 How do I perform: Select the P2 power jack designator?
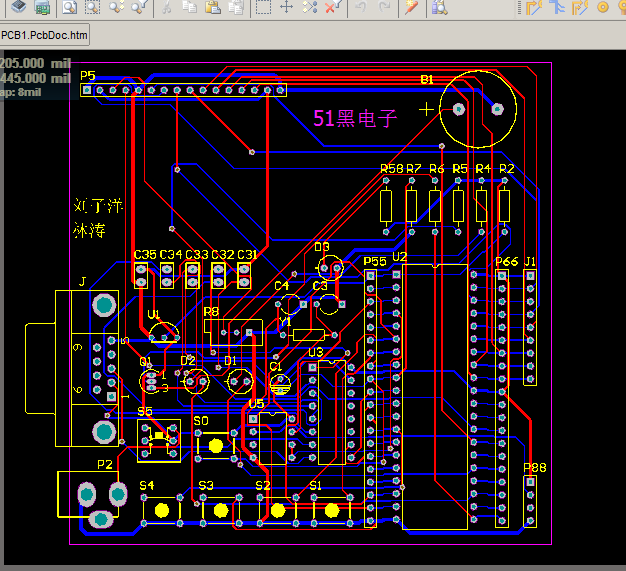(105, 464)
